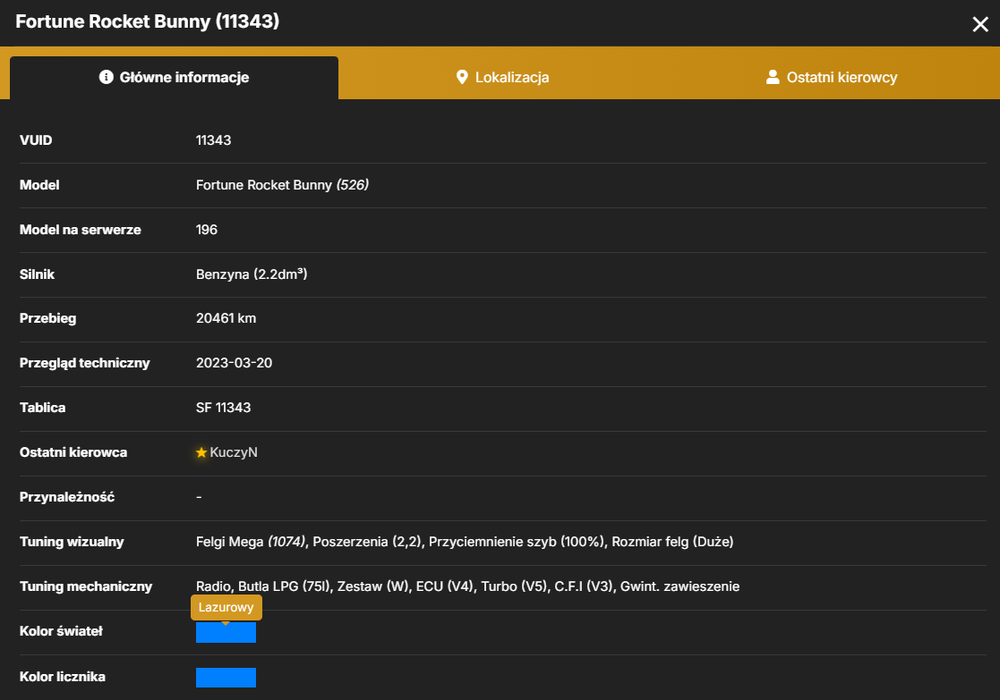This screenshot has height=700, width=1000.
Task: Switch to the Lokalizacja tab
Action: (x=503, y=78)
